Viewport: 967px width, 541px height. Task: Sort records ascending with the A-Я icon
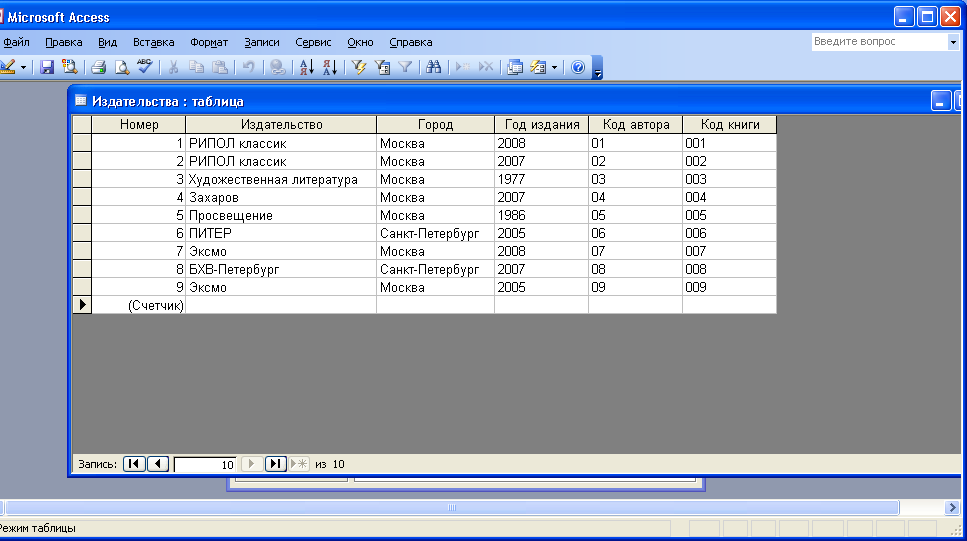[x=307, y=67]
